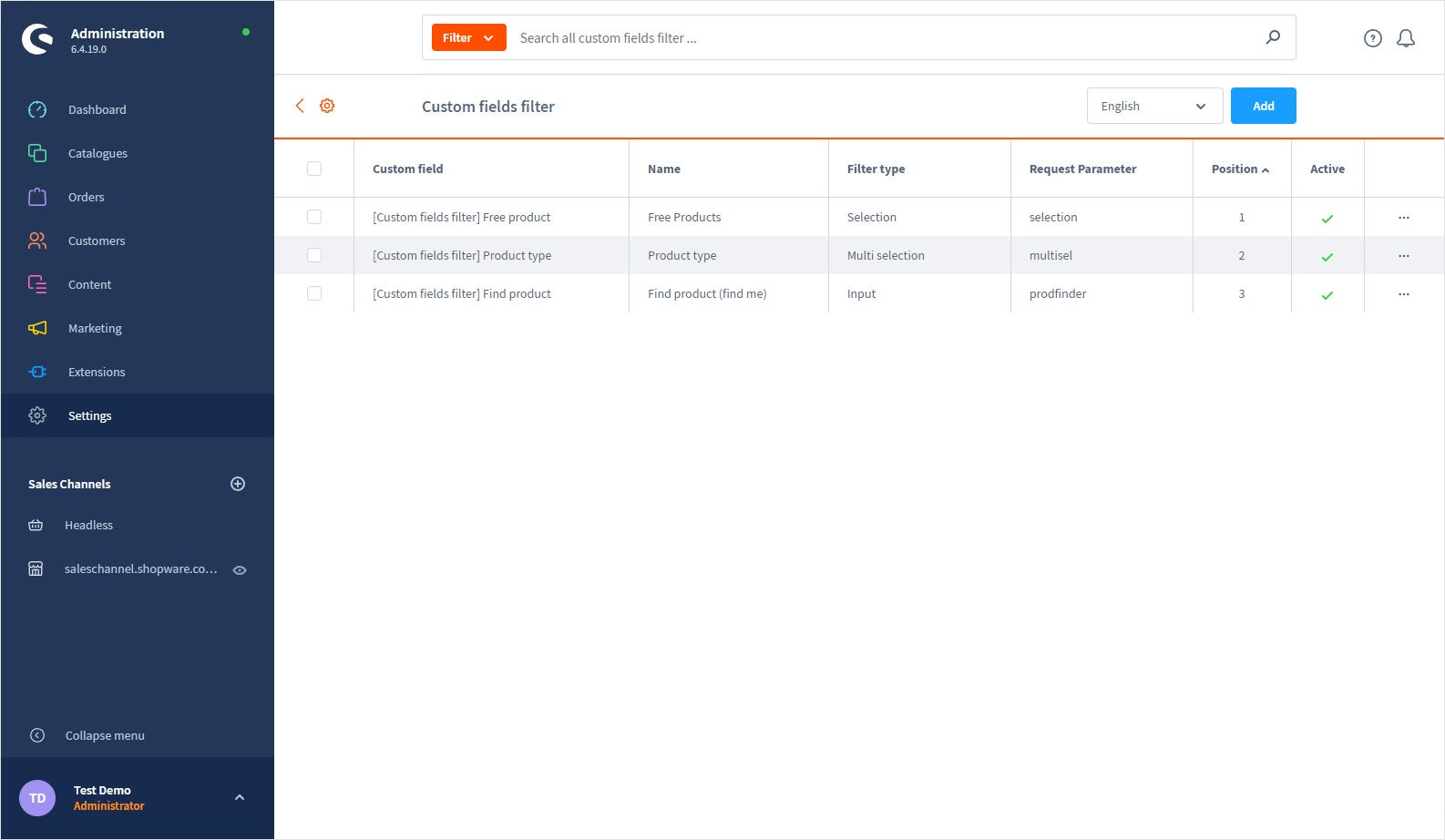Expand the Test Demo user menu chevron
Image resolution: width=1445 pixels, height=840 pixels.
240,797
